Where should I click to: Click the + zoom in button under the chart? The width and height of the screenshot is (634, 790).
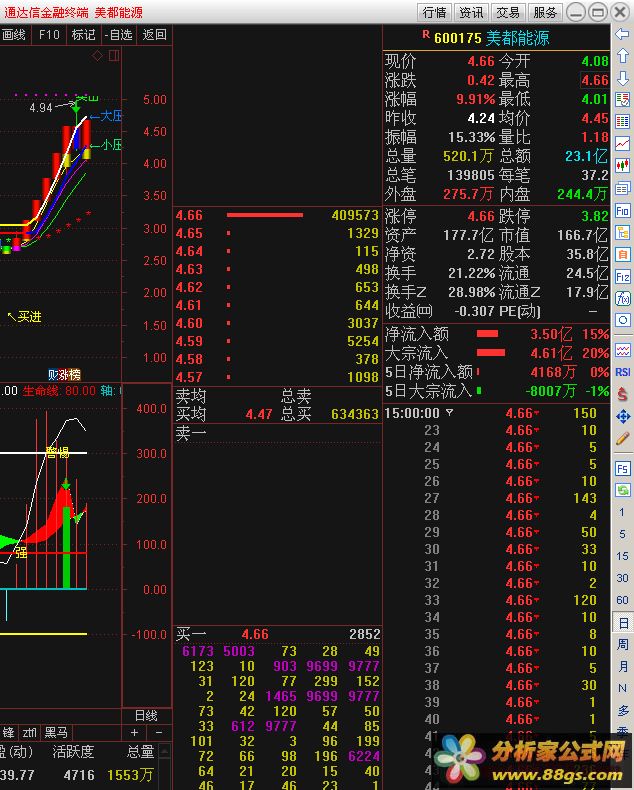(x=135, y=732)
